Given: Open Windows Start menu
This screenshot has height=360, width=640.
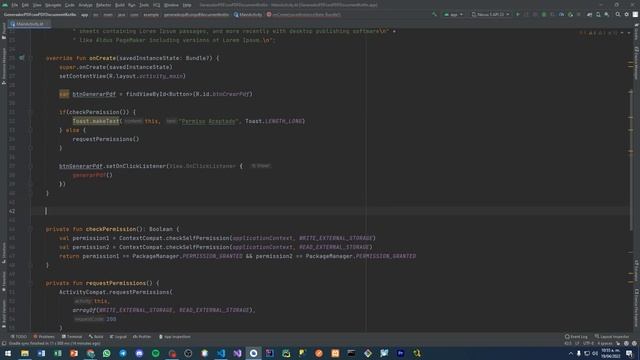Looking at the screenshot, I should 8,353.
